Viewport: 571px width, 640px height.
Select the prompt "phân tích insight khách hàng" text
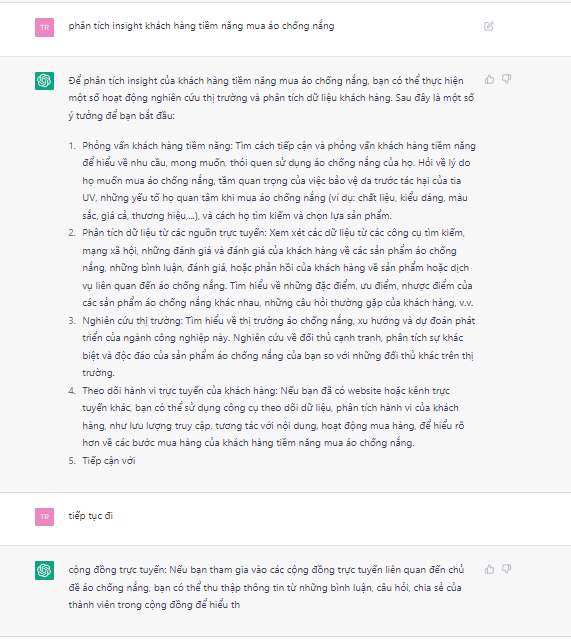point(201,26)
